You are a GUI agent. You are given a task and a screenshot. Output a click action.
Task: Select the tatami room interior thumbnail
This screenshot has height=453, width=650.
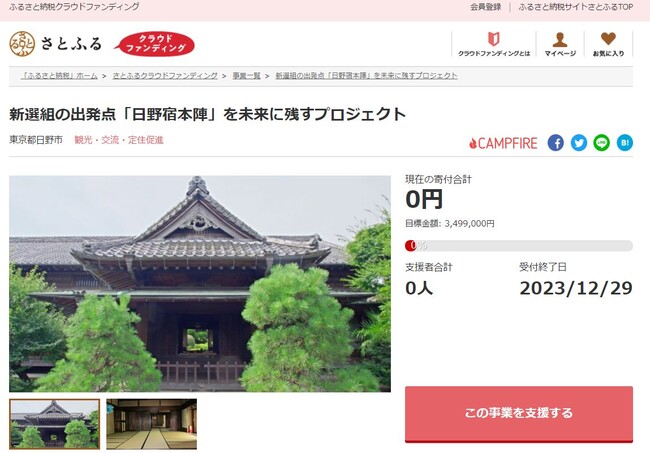coord(151,424)
